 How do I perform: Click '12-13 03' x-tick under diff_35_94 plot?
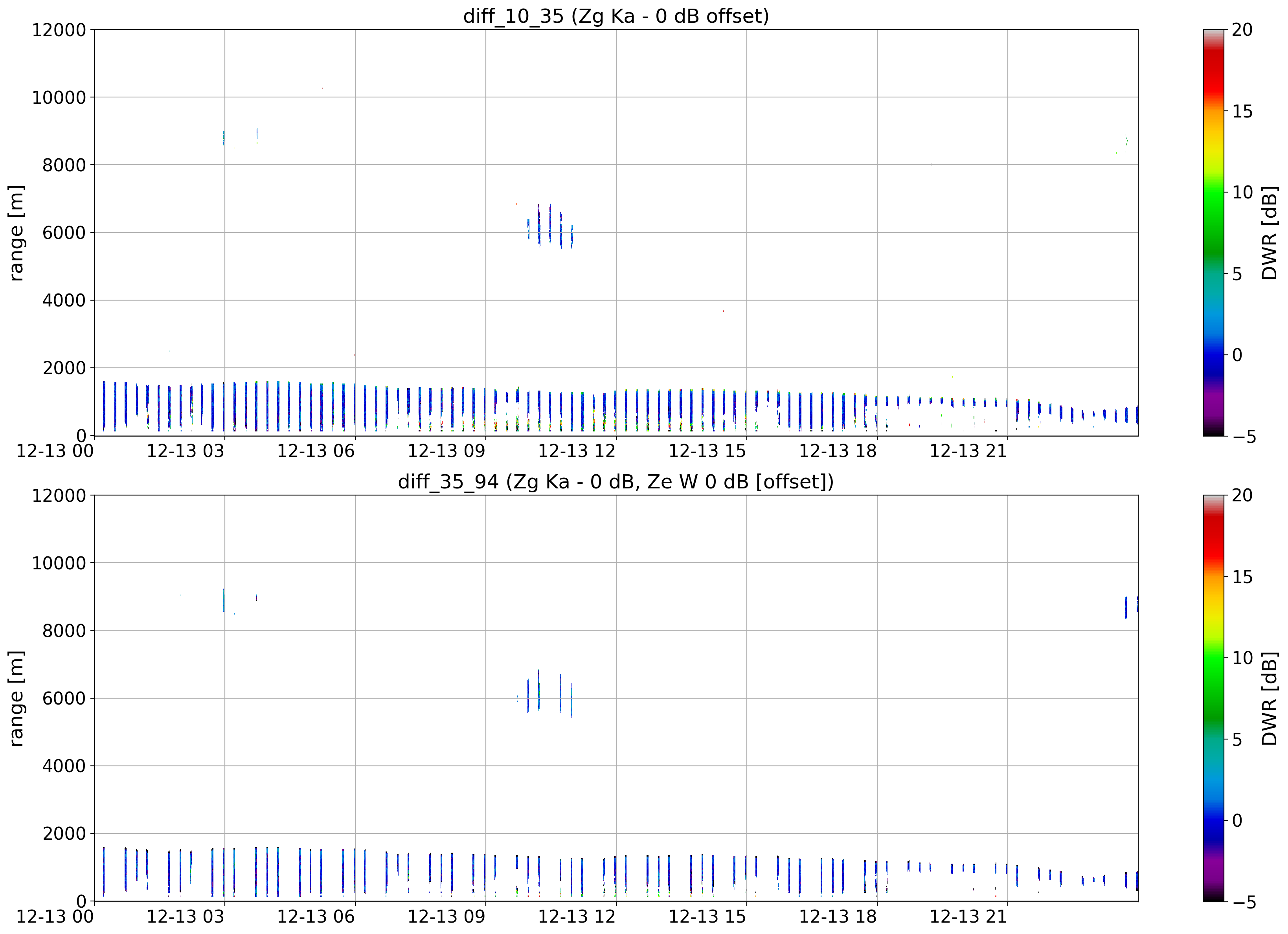click(186, 917)
